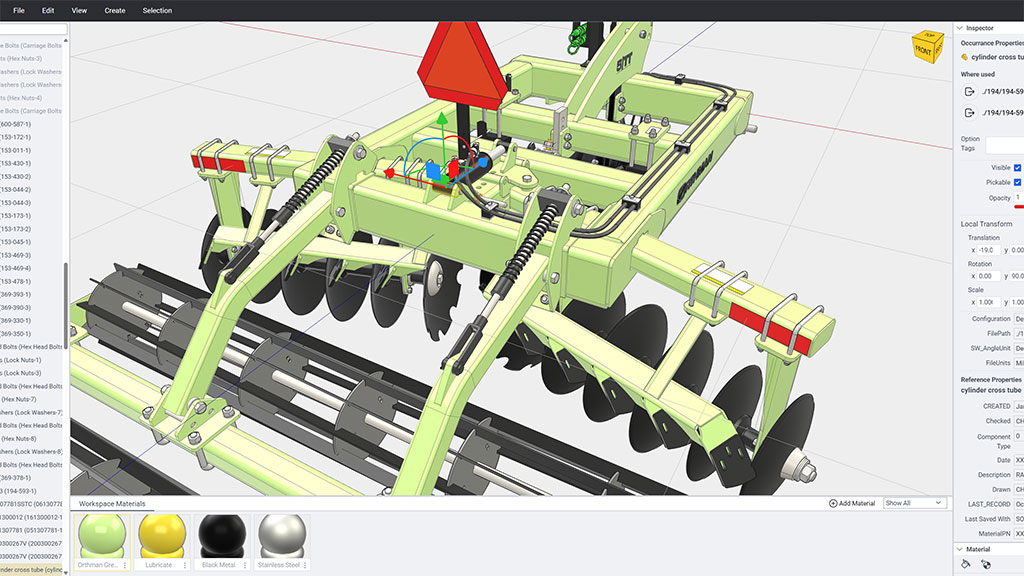Click the Add Material button
Viewport: 1024px width, 576px height.
coord(851,503)
